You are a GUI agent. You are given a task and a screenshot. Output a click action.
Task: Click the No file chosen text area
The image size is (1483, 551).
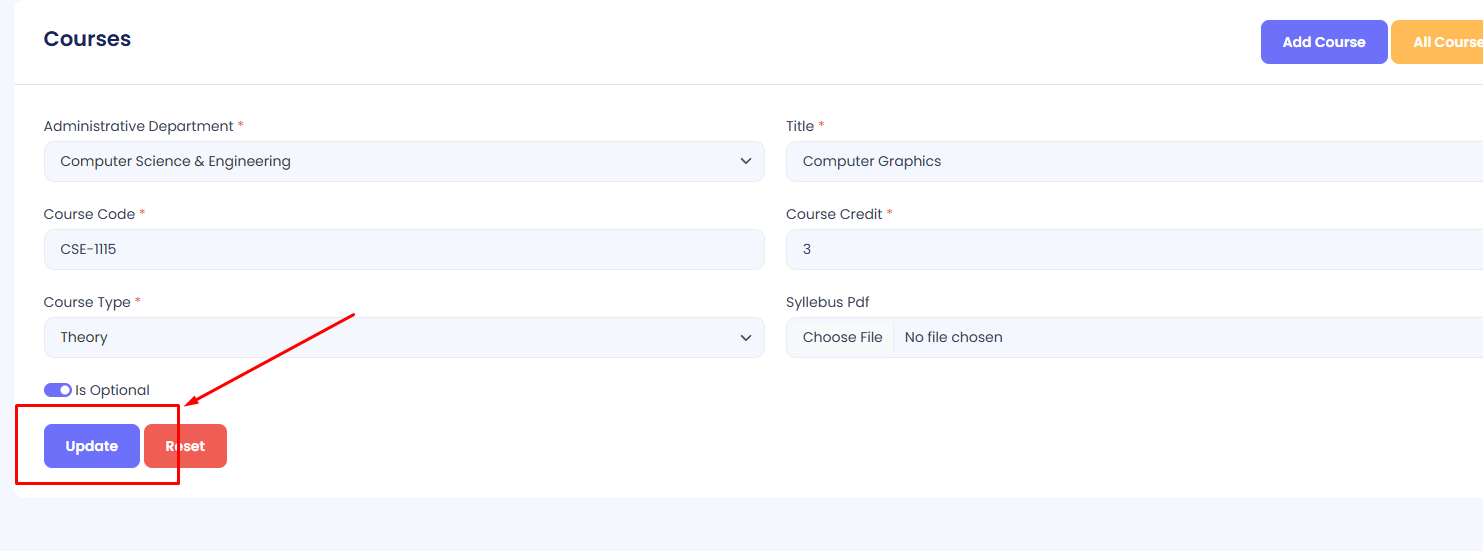[953, 338]
